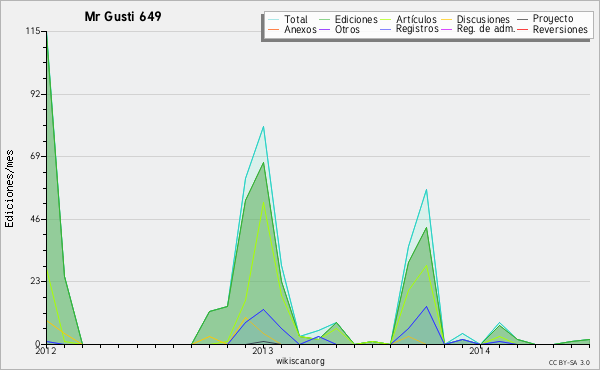Image resolution: width=600 pixels, height=370 pixels.
Task: Click the cyan Total peak before 2014
Action: 426,190
